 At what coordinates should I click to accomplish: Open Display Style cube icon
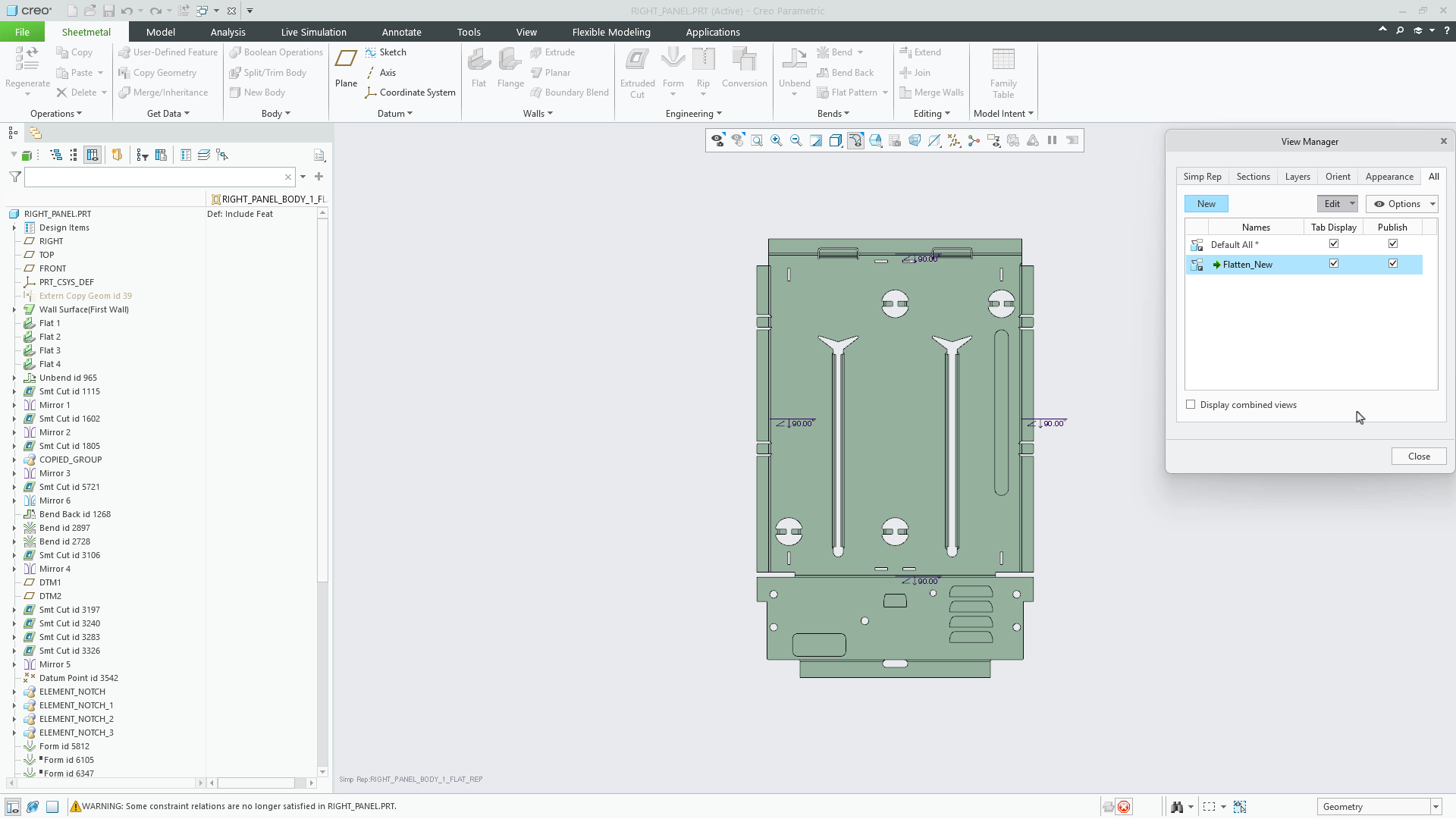coord(836,140)
